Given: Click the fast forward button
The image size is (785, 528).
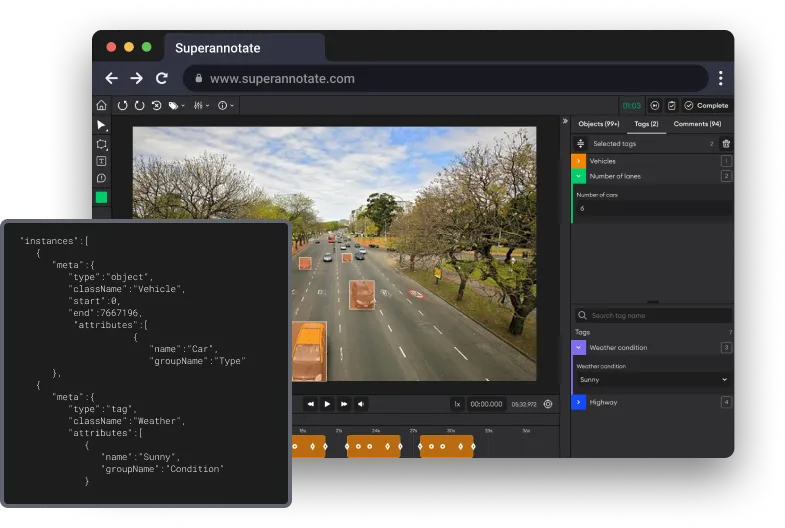Looking at the screenshot, I should pyautogui.click(x=344, y=404).
